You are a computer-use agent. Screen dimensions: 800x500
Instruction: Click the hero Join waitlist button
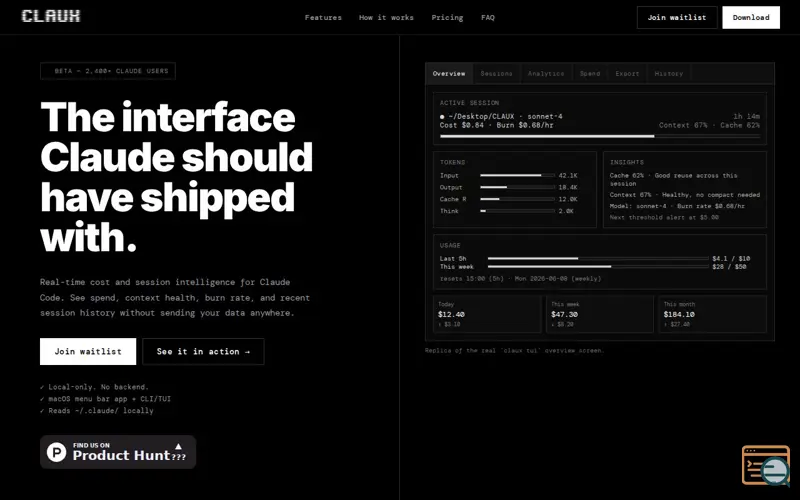pos(88,352)
